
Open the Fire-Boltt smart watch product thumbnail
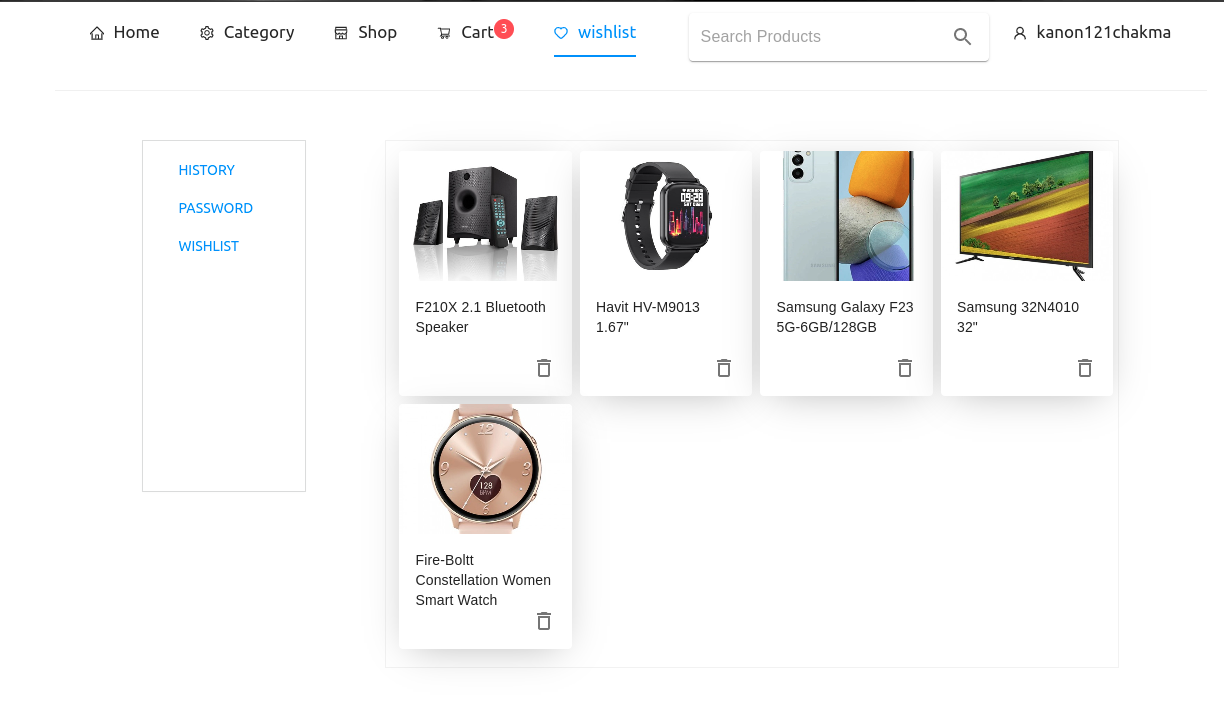tap(484, 468)
